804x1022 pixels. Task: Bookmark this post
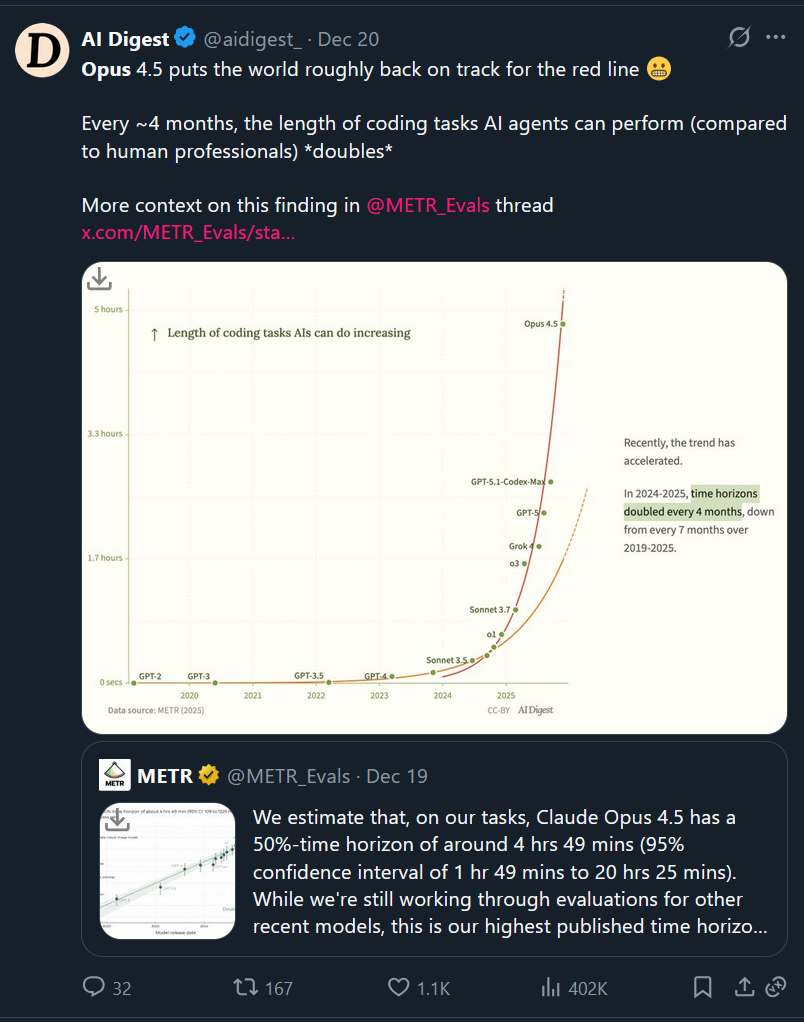pos(703,987)
